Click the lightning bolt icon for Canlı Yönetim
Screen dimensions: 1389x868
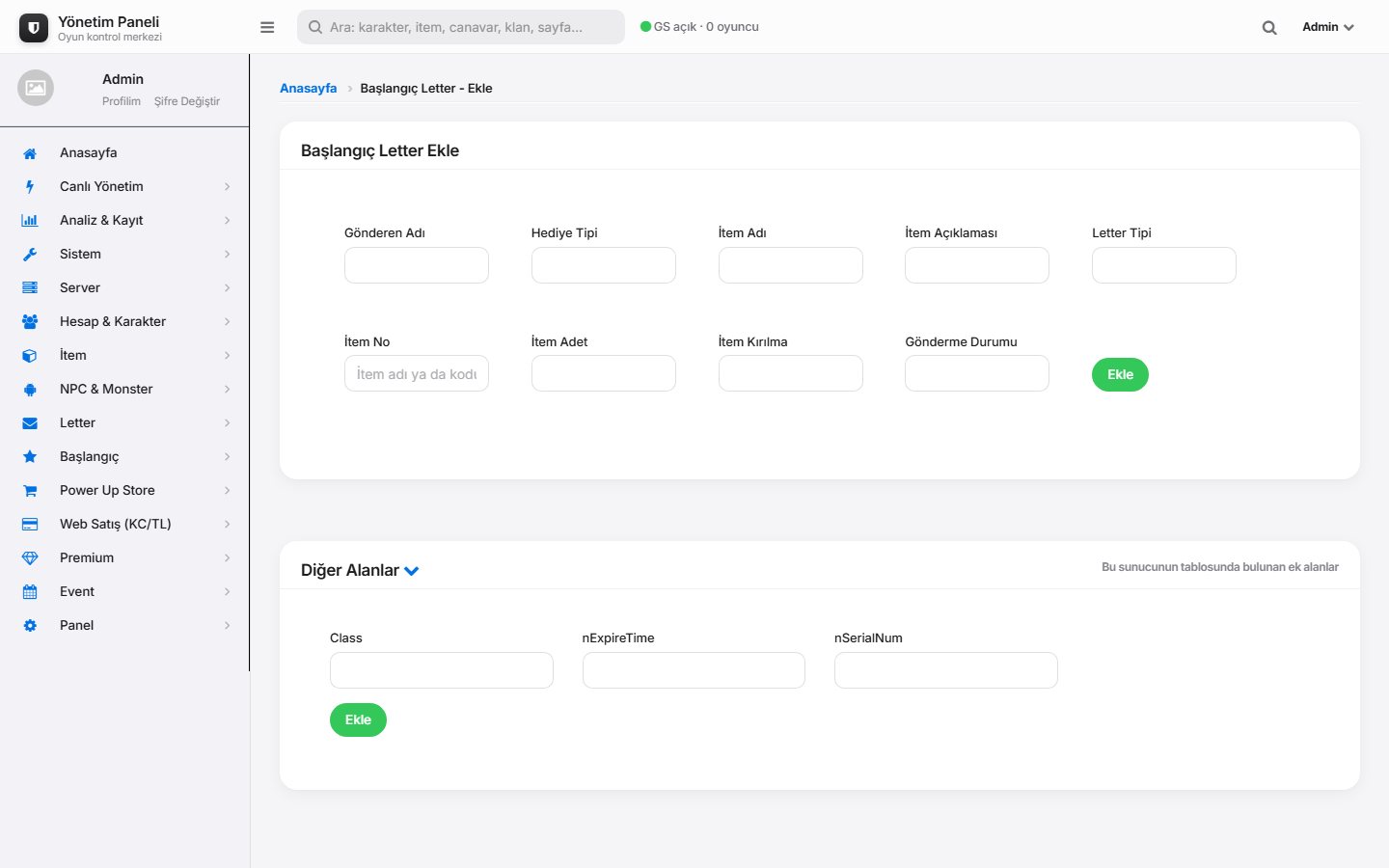30,187
